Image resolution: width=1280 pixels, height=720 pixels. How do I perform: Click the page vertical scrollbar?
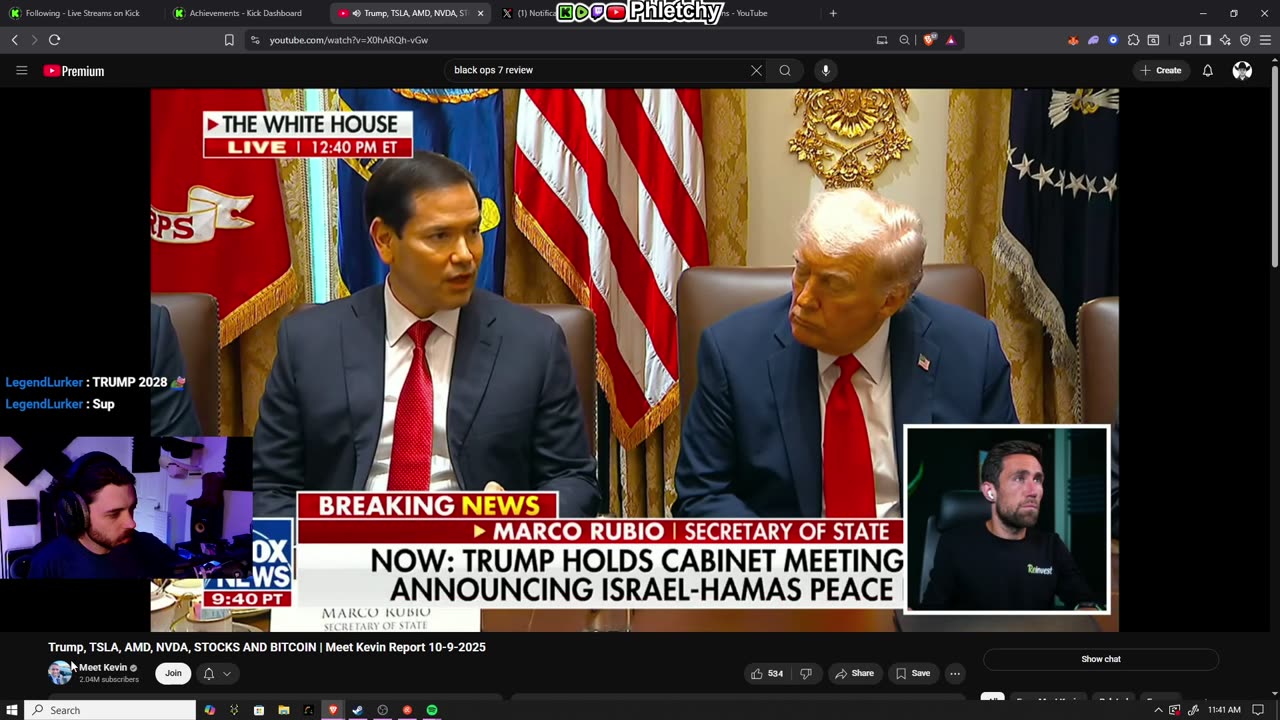[x=1274, y=165]
